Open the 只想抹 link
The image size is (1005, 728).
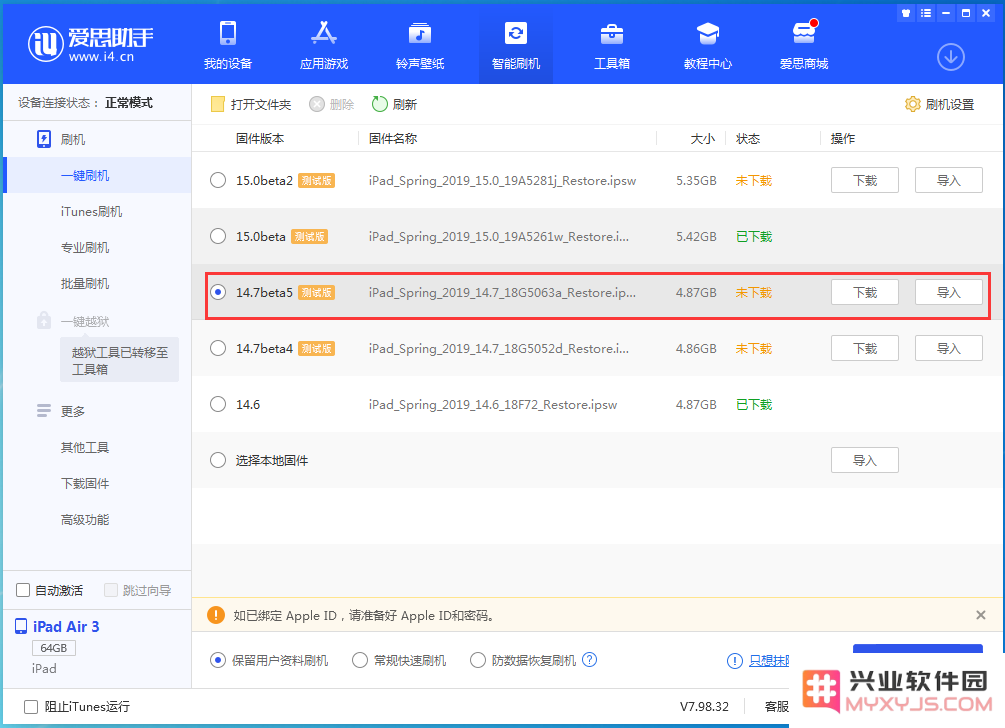pyautogui.click(x=769, y=661)
